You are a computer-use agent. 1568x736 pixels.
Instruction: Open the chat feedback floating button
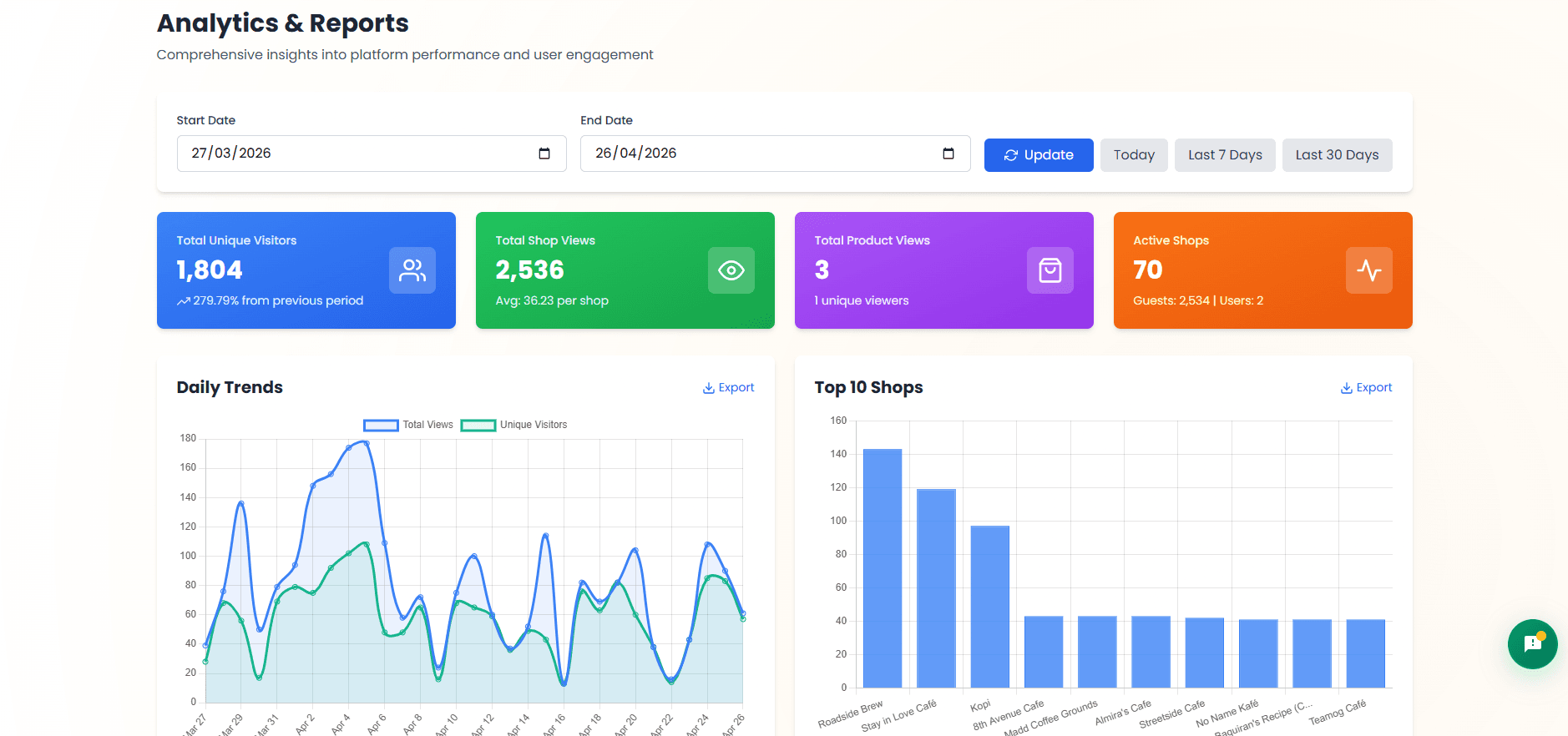point(1533,644)
